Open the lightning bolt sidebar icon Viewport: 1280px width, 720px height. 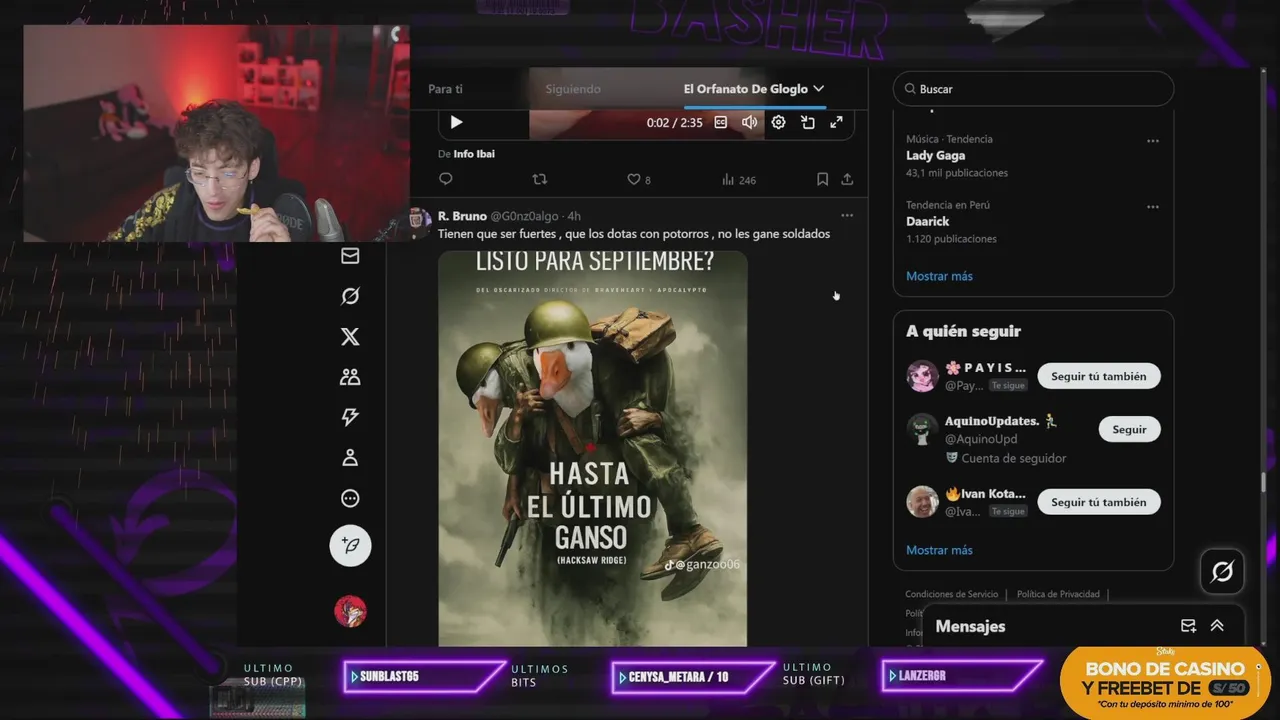[350, 417]
